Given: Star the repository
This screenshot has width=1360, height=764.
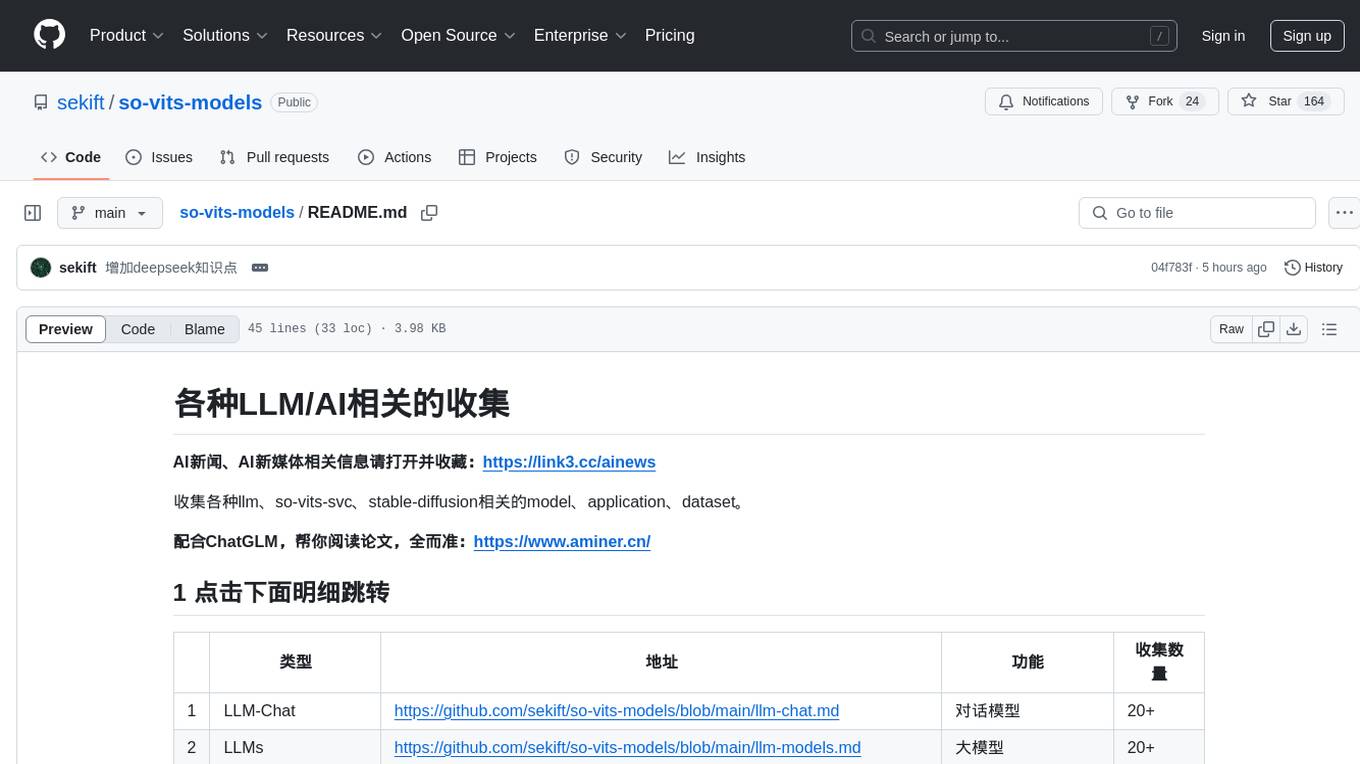Looking at the screenshot, I should [x=1285, y=101].
